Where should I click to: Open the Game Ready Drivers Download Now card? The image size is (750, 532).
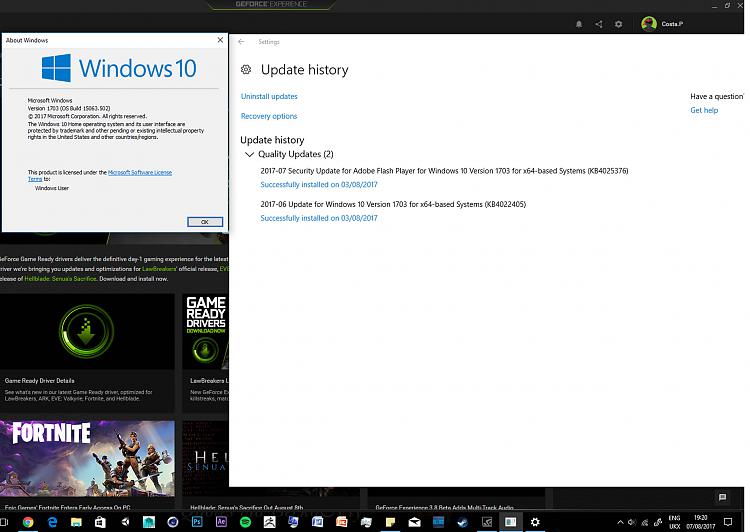[x=206, y=331]
